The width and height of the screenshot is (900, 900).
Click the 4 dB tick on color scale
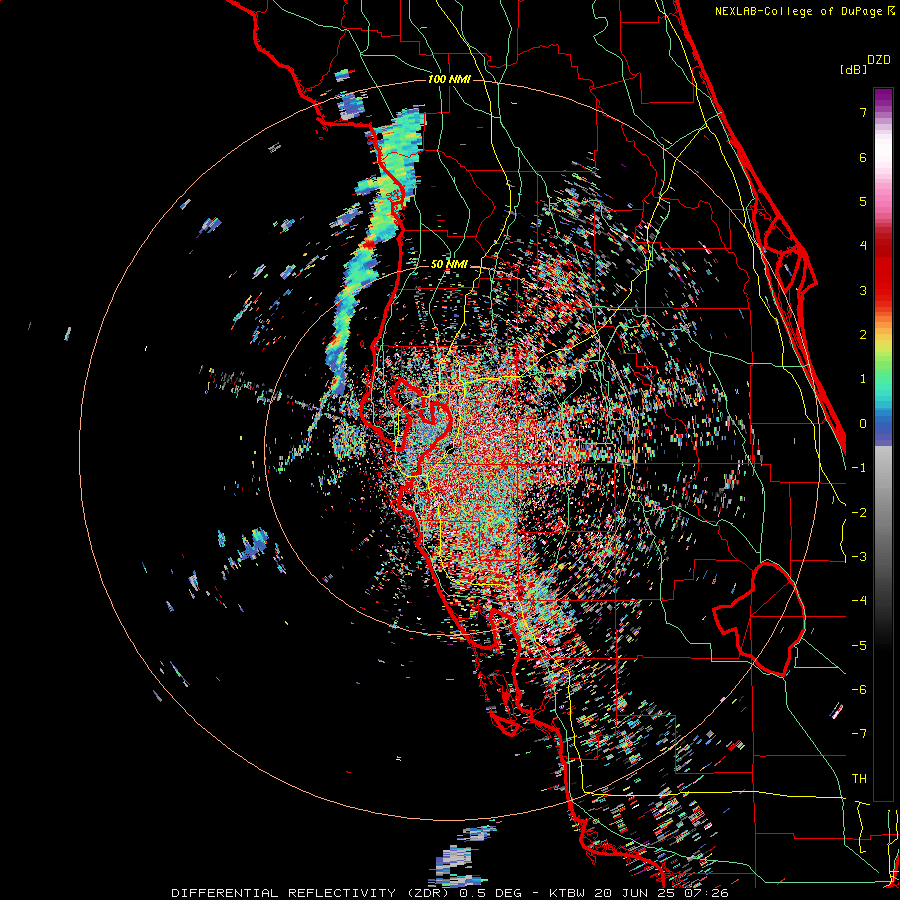(x=863, y=246)
